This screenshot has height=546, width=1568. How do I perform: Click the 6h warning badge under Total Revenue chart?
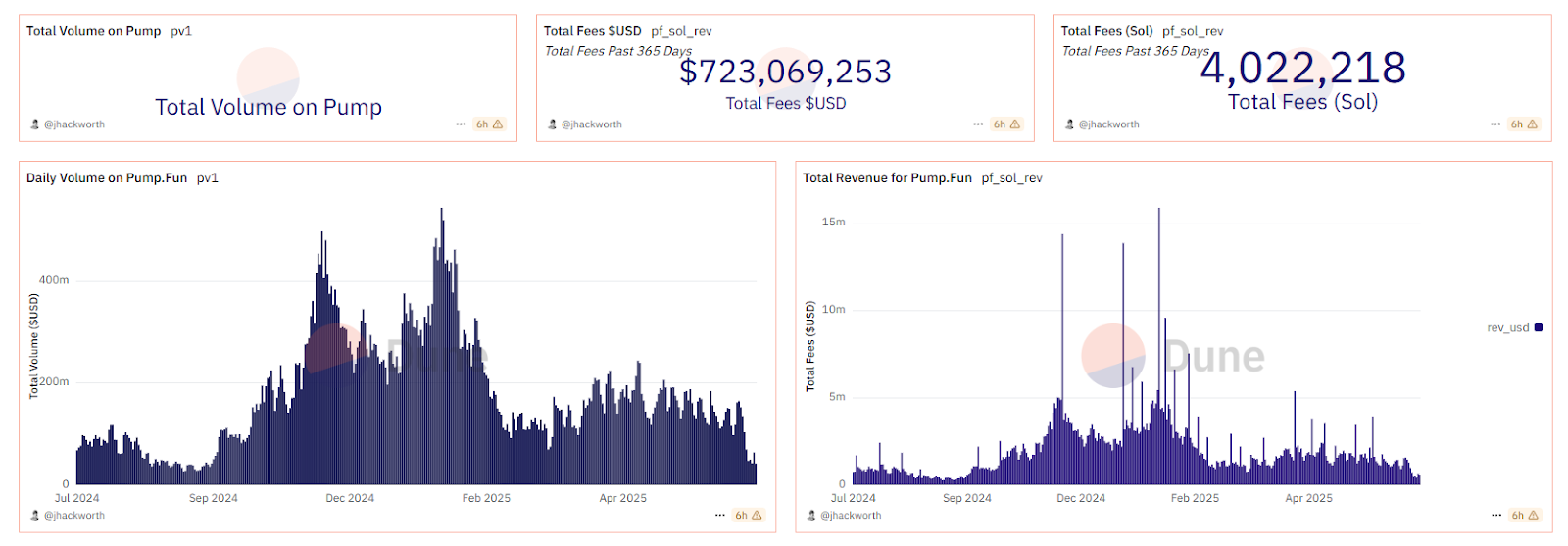tap(1525, 516)
